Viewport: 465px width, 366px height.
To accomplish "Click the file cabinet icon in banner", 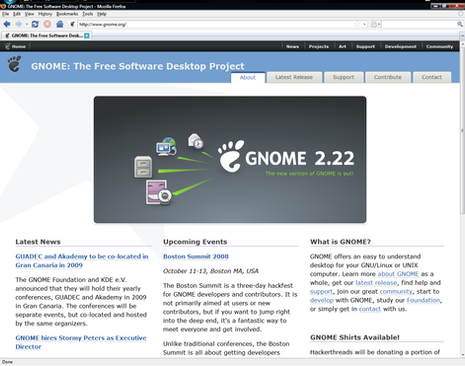I will tap(143, 167).
